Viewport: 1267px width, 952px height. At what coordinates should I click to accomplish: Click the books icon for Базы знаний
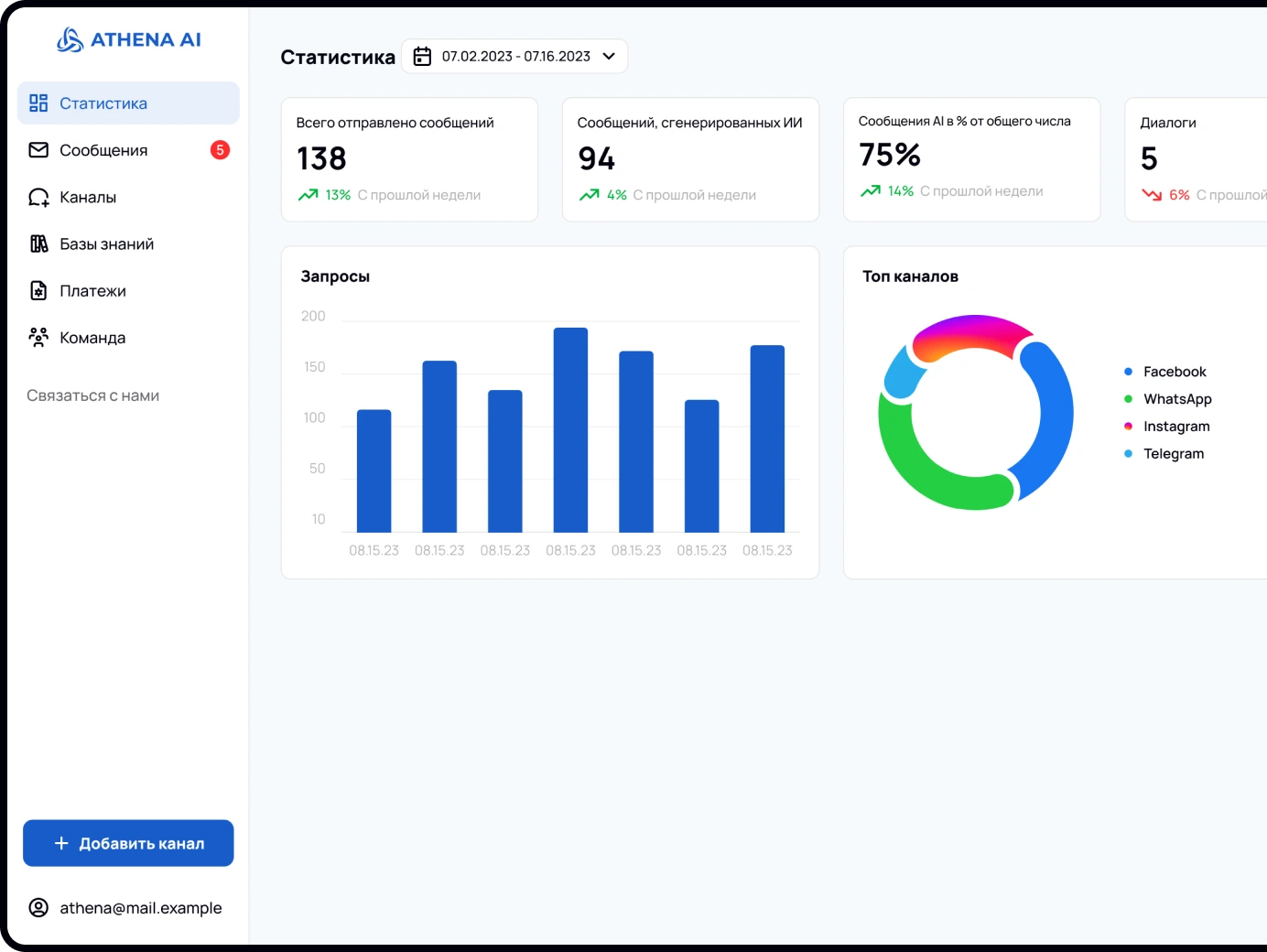click(x=38, y=244)
